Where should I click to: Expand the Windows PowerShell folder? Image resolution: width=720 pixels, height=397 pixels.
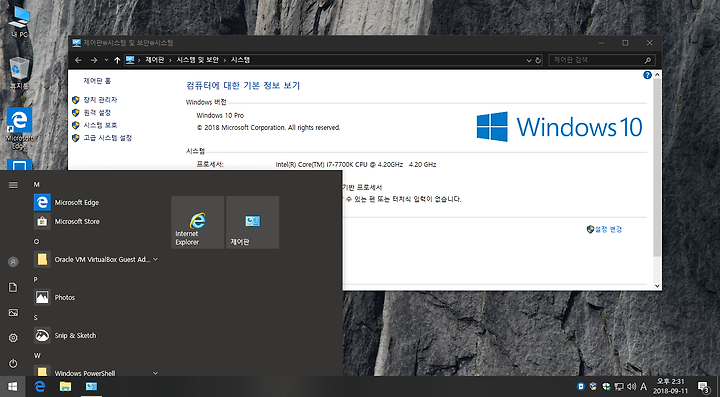click(96, 371)
